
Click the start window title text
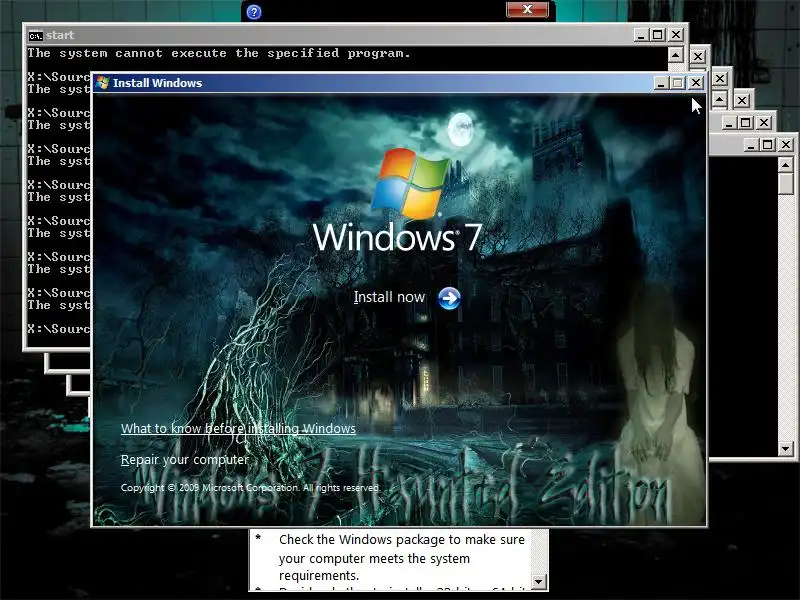pyautogui.click(x=60, y=35)
